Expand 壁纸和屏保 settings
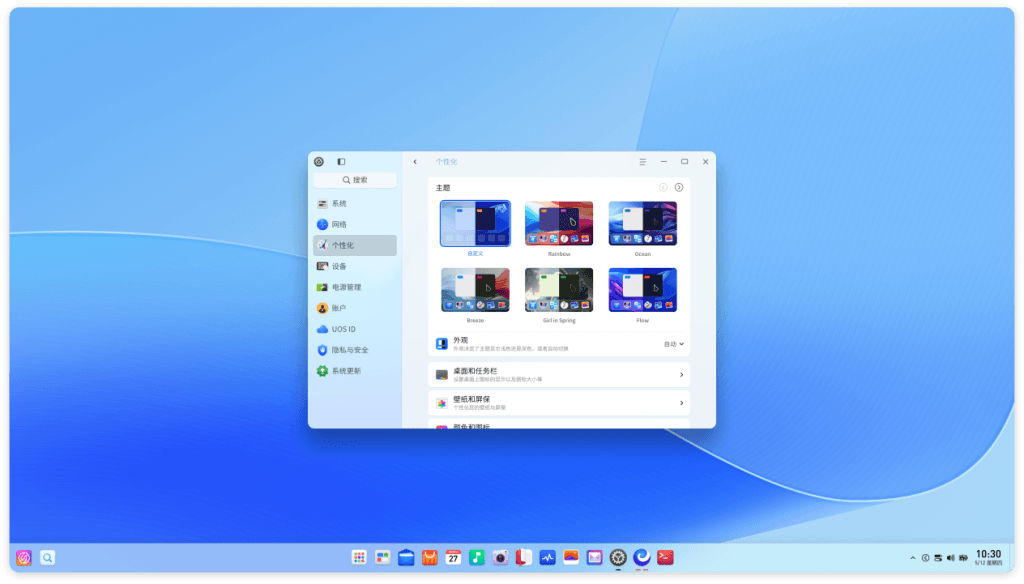 pyautogui.click(x=559, y=402)
